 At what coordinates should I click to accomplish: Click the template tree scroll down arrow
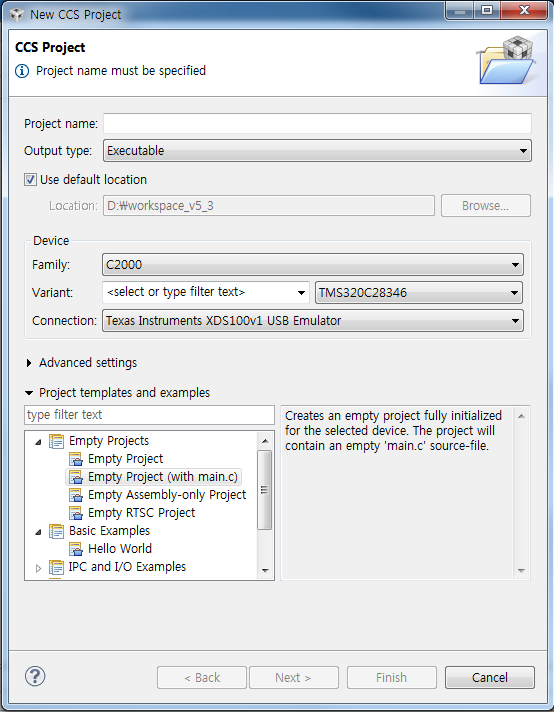tap(265, 571)
